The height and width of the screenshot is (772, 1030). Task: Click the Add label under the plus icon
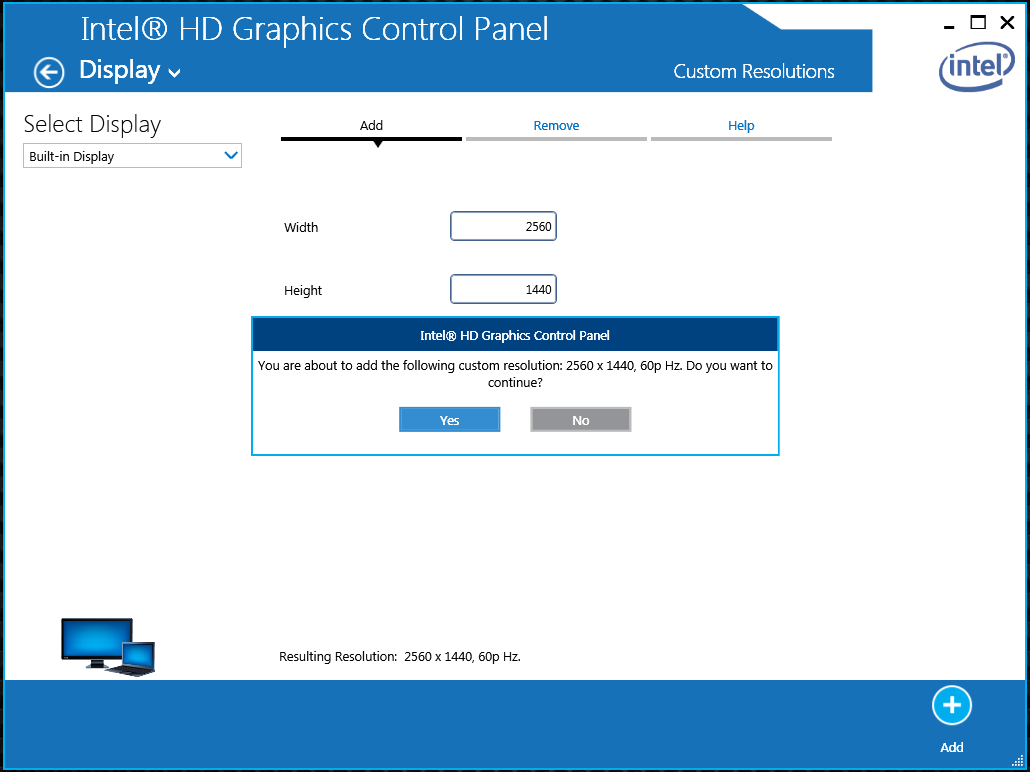[x=951, y=747]
